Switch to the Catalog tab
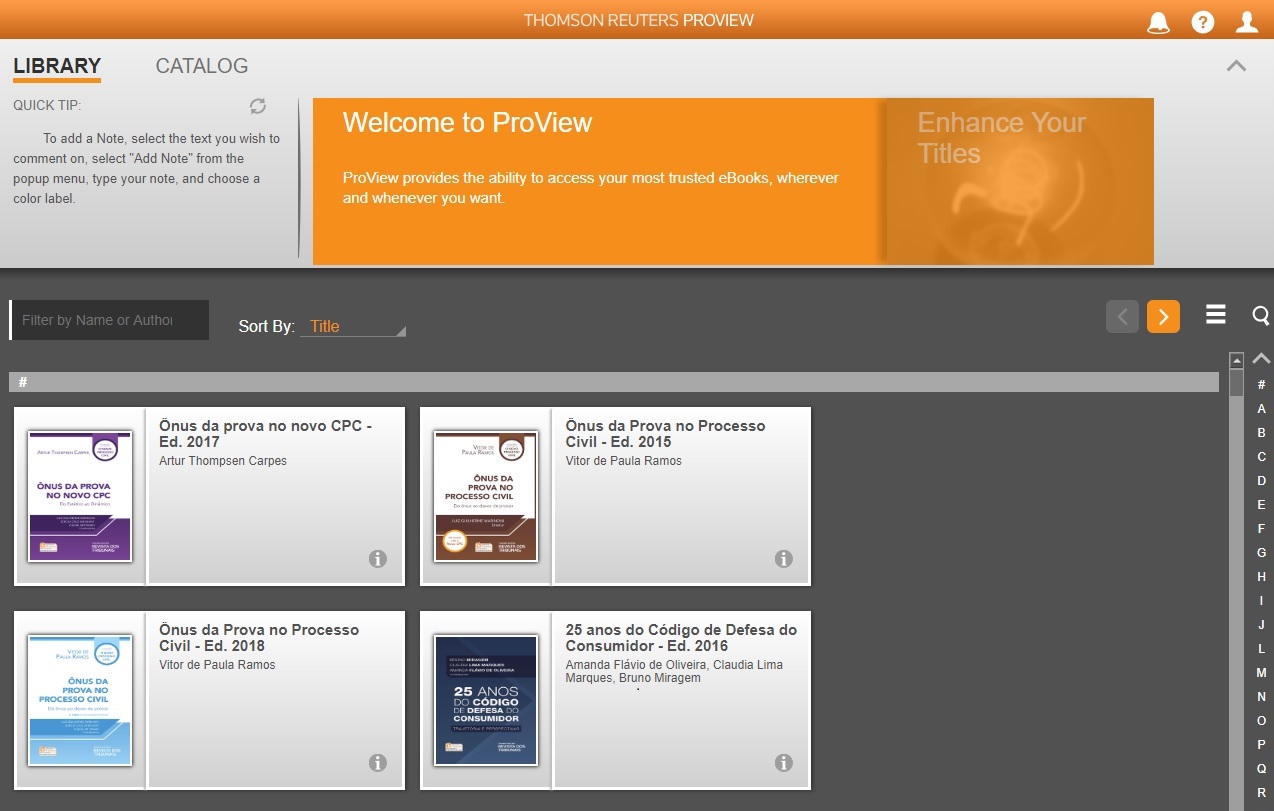 202,66
